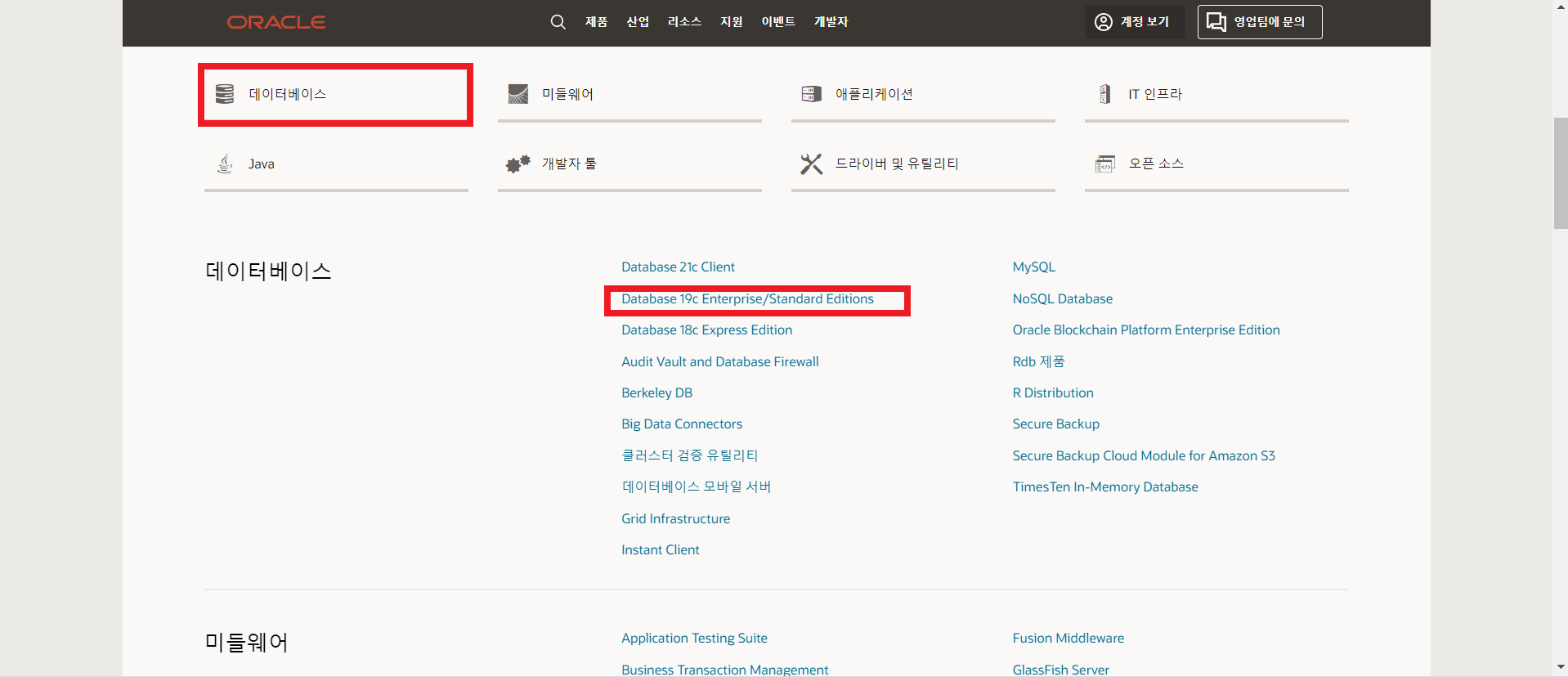Select the IT 인프라 category tab
Screen dimensions: 1568x677
pyautogui.click(x=1216, y=95)
